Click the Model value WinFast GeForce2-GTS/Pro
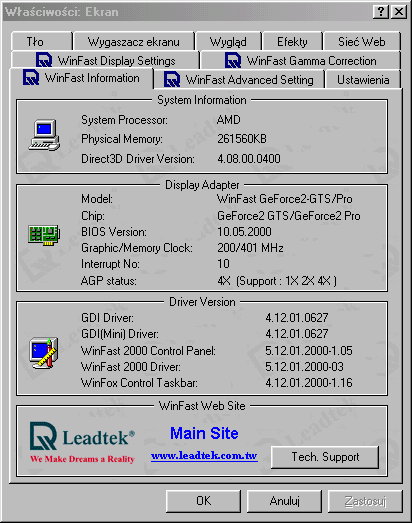Image resolution: width=412 pixels, height=523 pixels. tap(285, 199)
